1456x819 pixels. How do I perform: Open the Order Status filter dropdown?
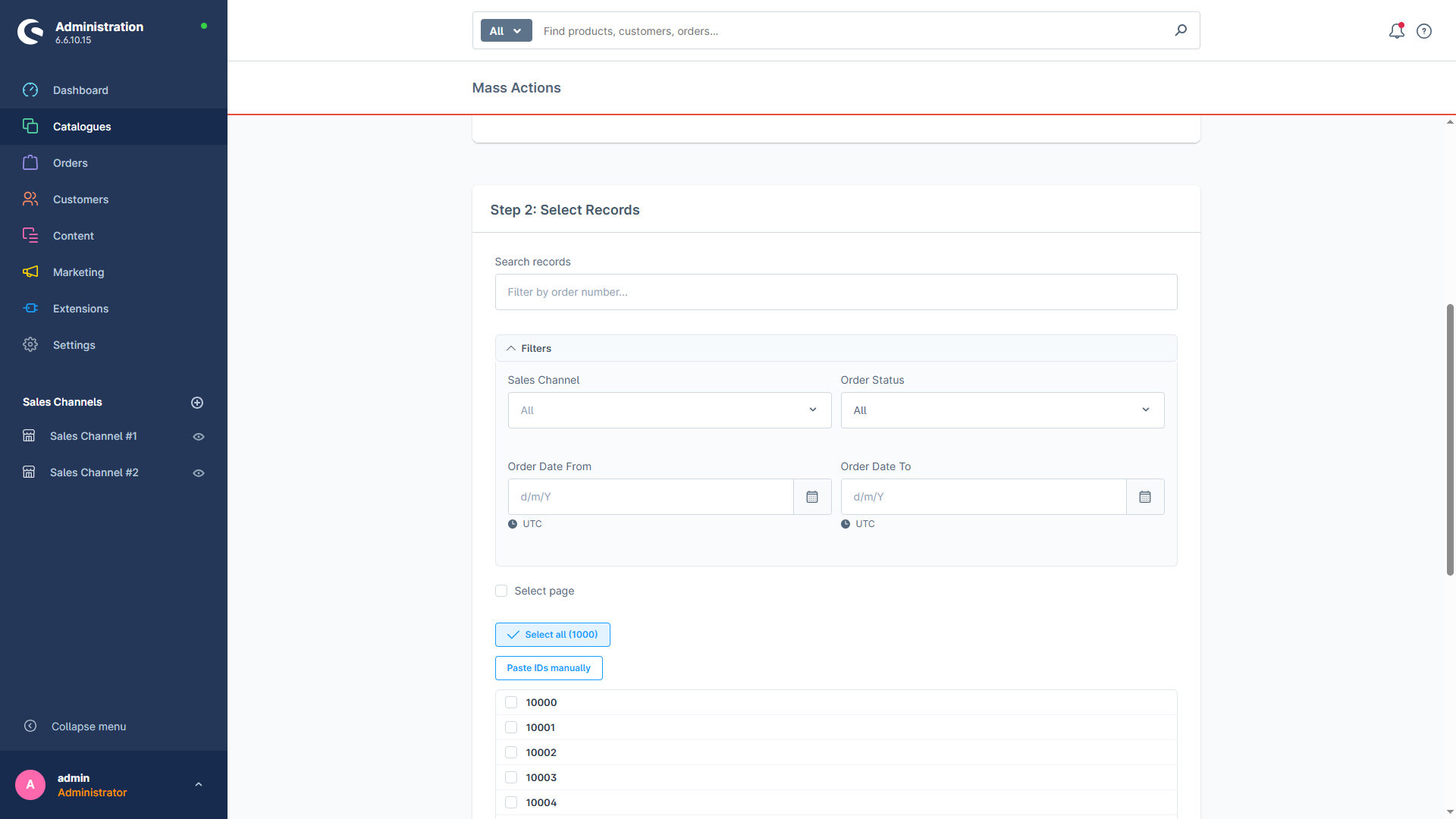coord(1002,410)
